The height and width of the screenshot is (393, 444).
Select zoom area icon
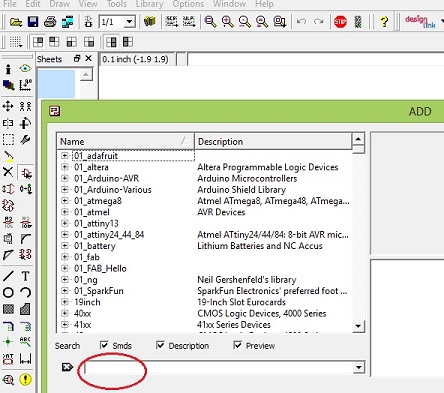pos(279,22)
